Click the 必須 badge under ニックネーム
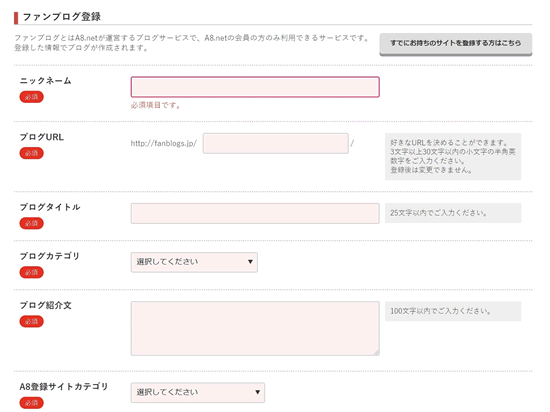This screenshot has width=550, height=412. pyautogui.click(x=32, y=97)
